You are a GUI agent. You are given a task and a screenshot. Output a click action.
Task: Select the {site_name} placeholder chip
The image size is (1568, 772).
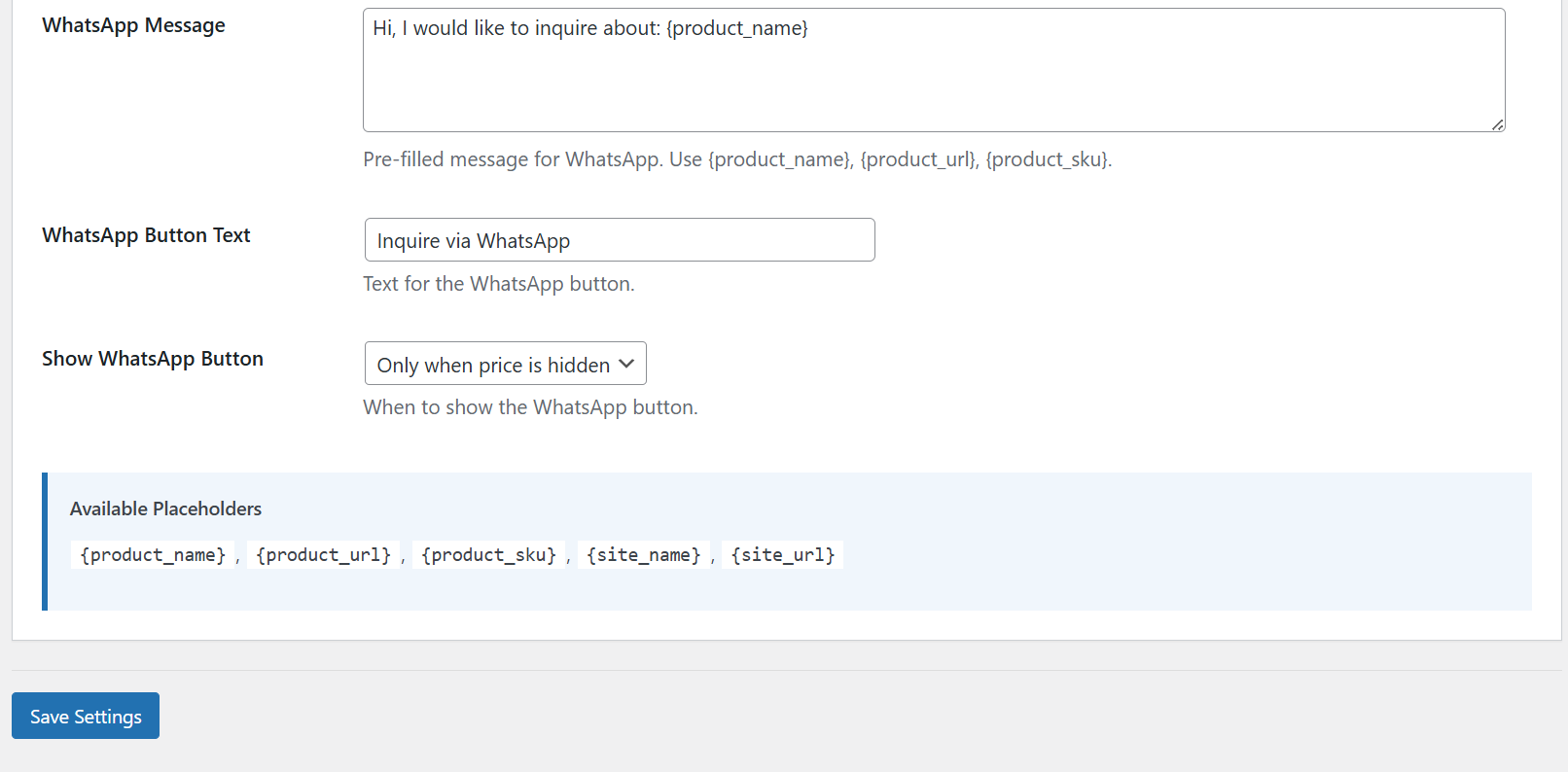click(x=643, y=554)
